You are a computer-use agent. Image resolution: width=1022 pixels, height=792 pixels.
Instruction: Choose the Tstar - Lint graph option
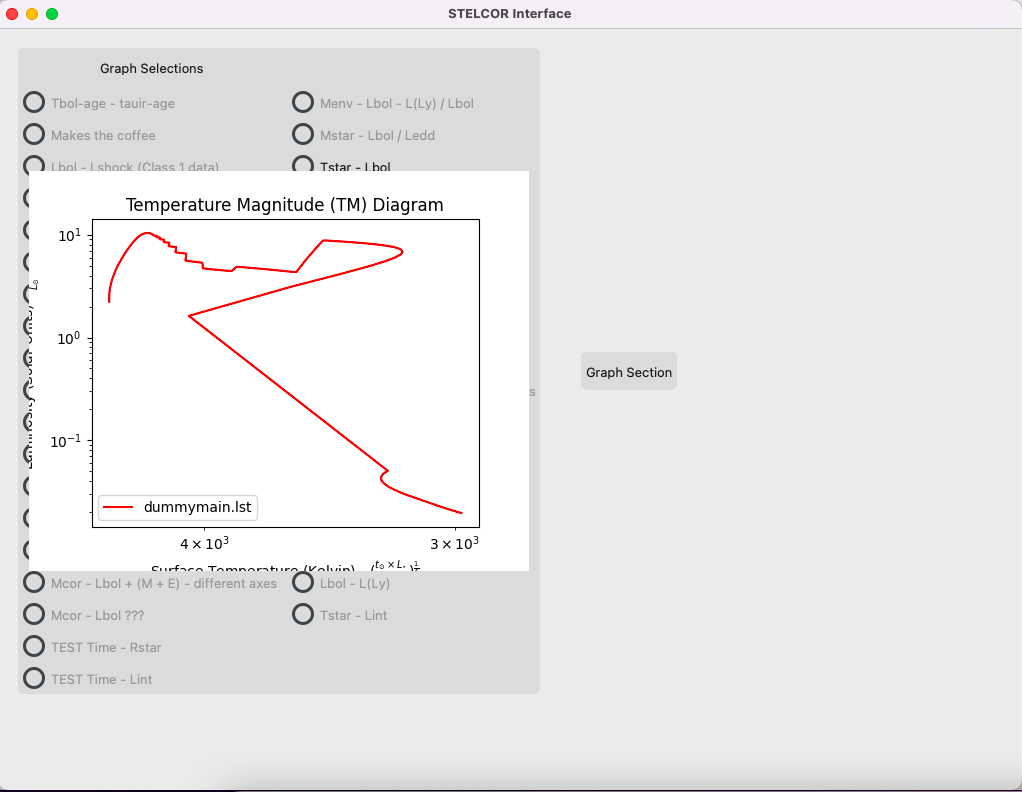coord(303,615)
